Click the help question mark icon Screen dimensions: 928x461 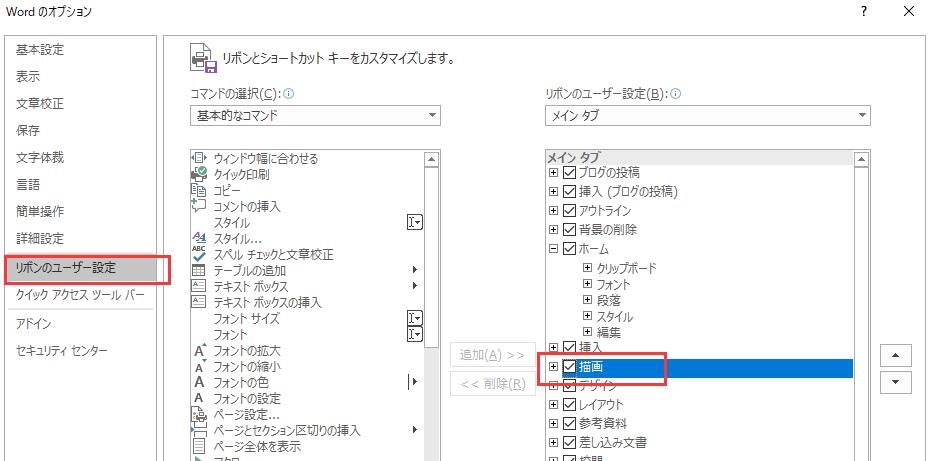(x=865, y=11)
